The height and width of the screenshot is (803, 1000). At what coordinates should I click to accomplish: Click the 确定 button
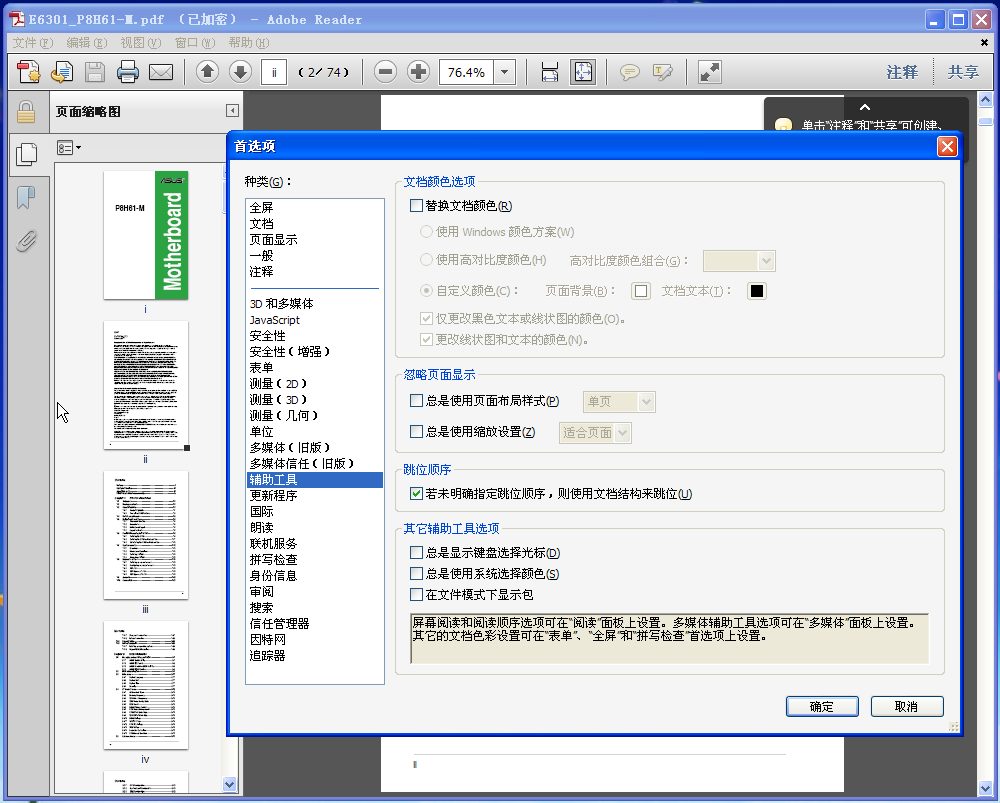822,706
